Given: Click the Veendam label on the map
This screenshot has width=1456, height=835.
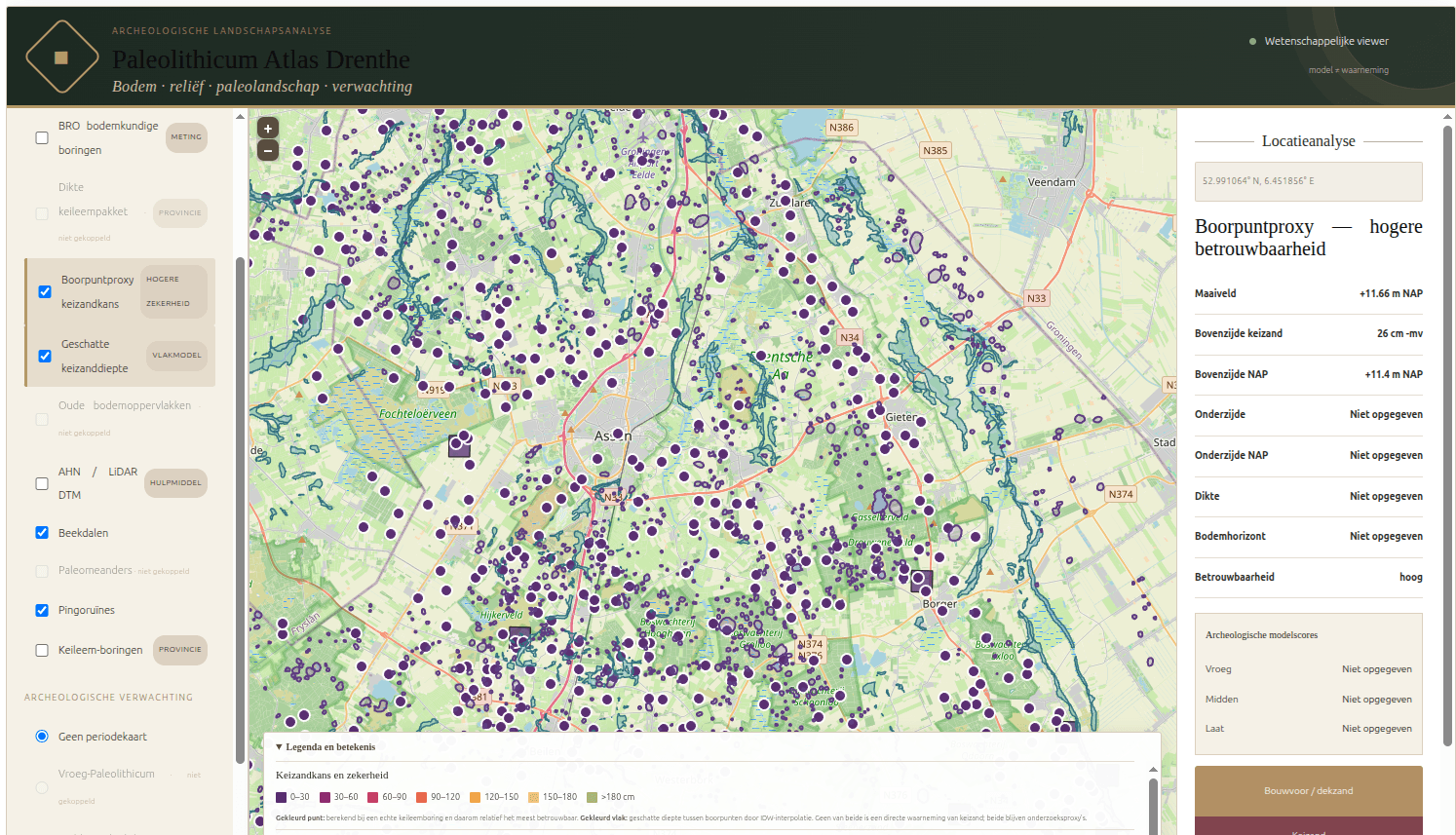Looking at the screenshot, I should point(1052,182).
